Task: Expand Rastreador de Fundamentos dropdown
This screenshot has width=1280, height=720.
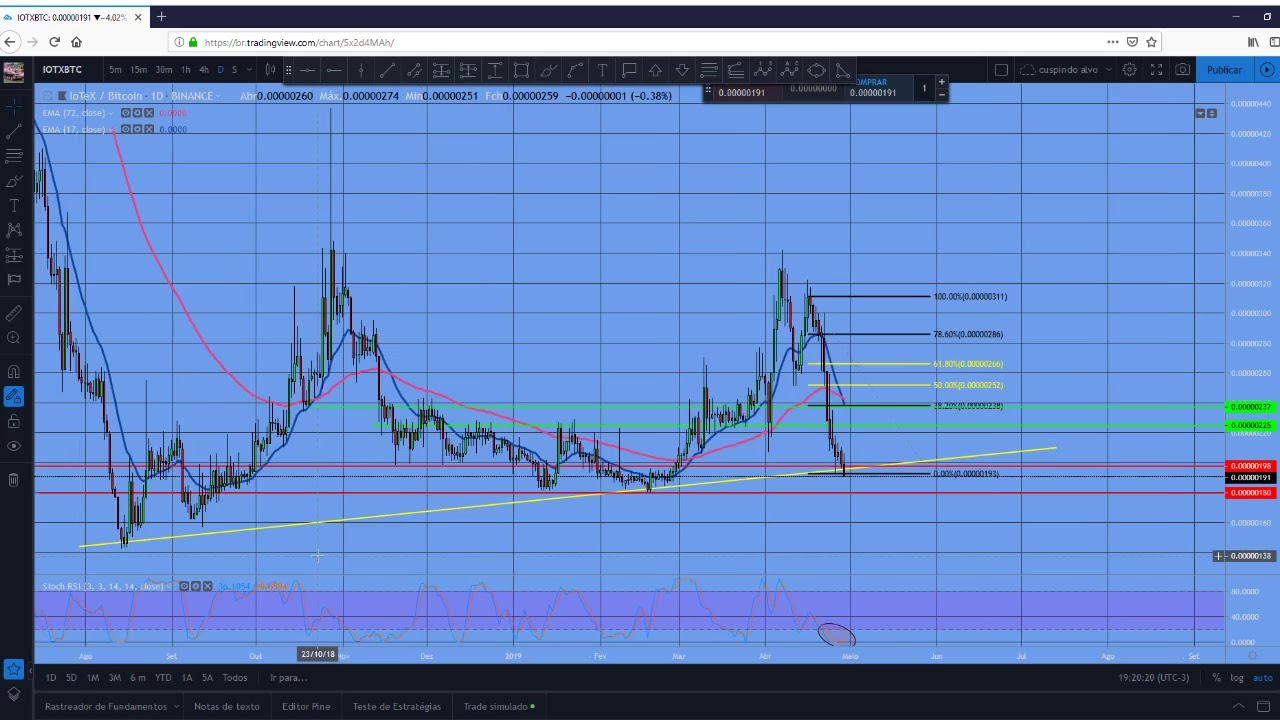Action: tap(176, 706)
